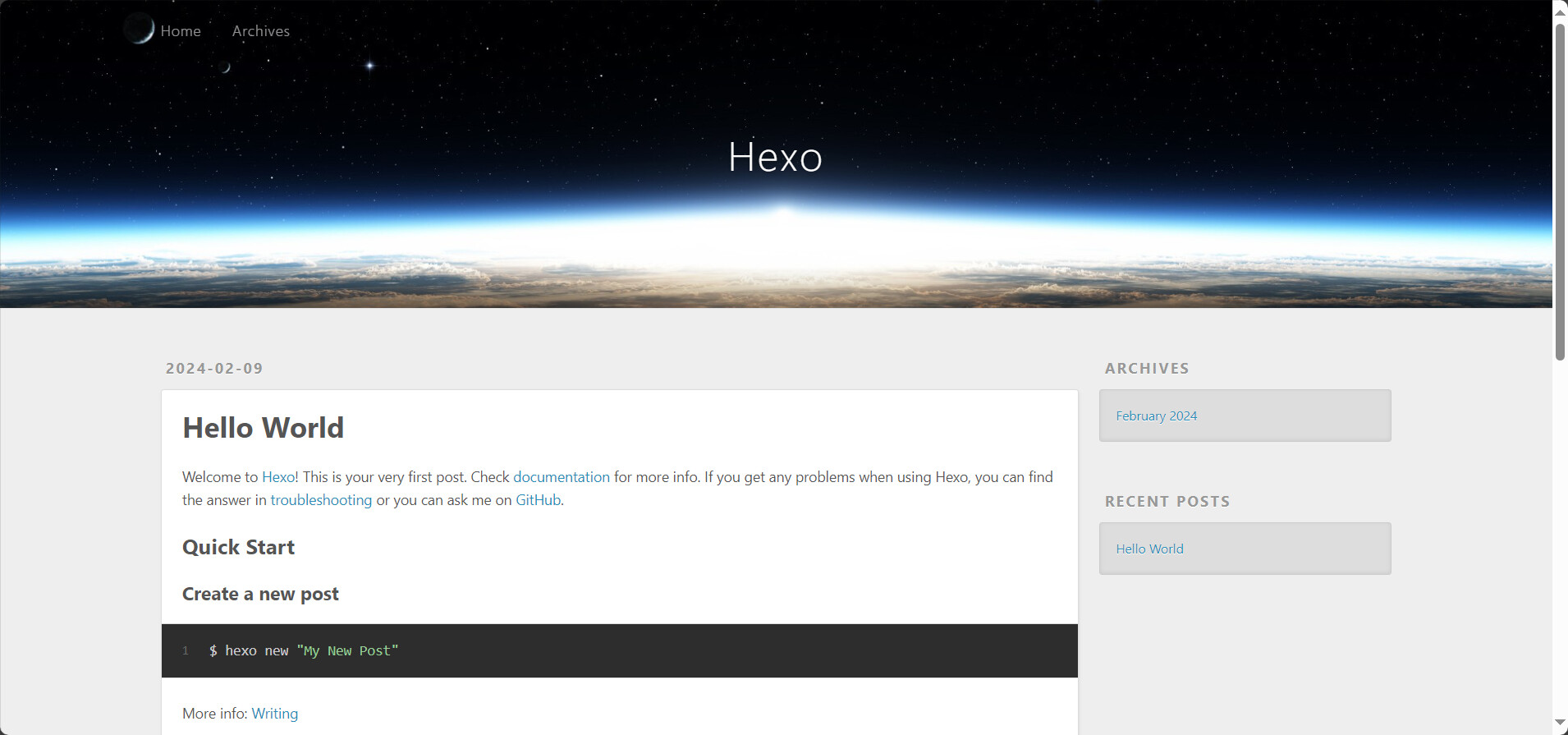Click the scrollbar down arrow
The width and height of the screenshot is (1568, 735).
click(x=1560, y=723)
